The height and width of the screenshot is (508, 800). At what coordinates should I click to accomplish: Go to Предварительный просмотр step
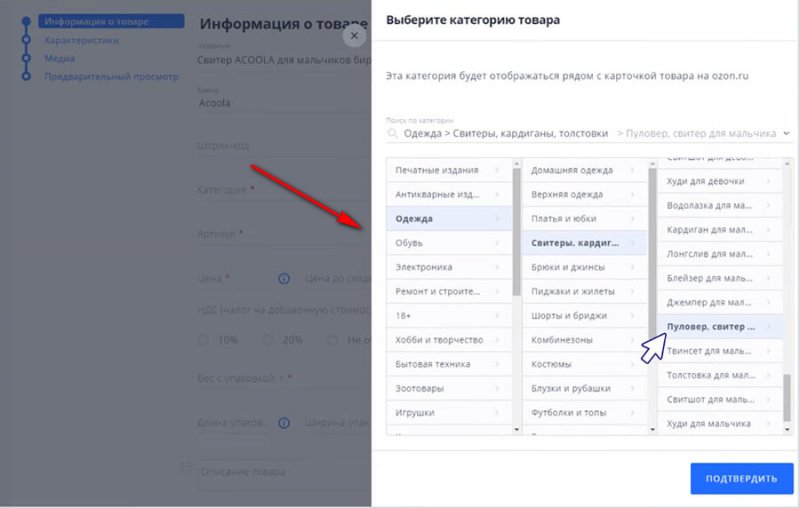coord(111,76)
